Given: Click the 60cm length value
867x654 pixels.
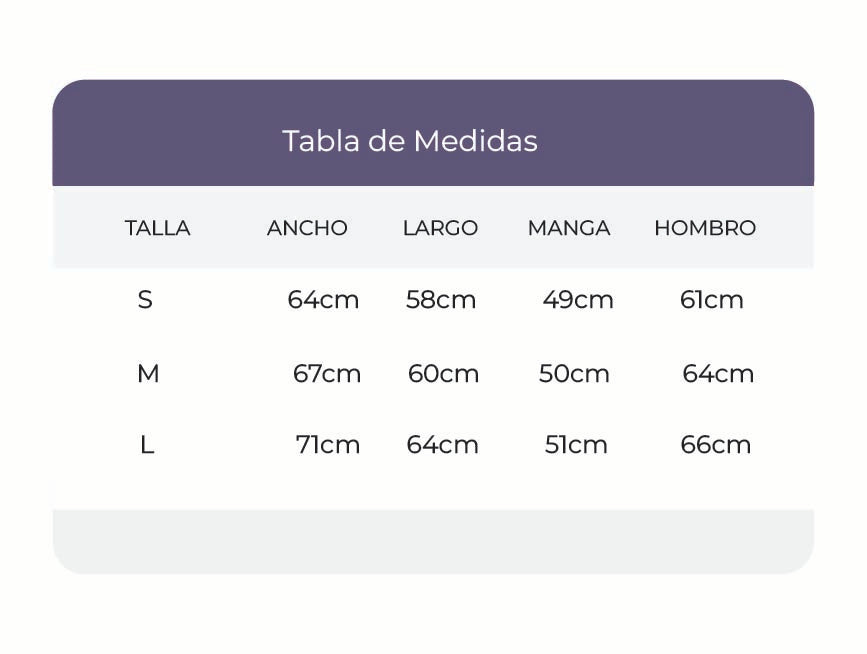Looking at the screenshot, I should coord(443,374).
